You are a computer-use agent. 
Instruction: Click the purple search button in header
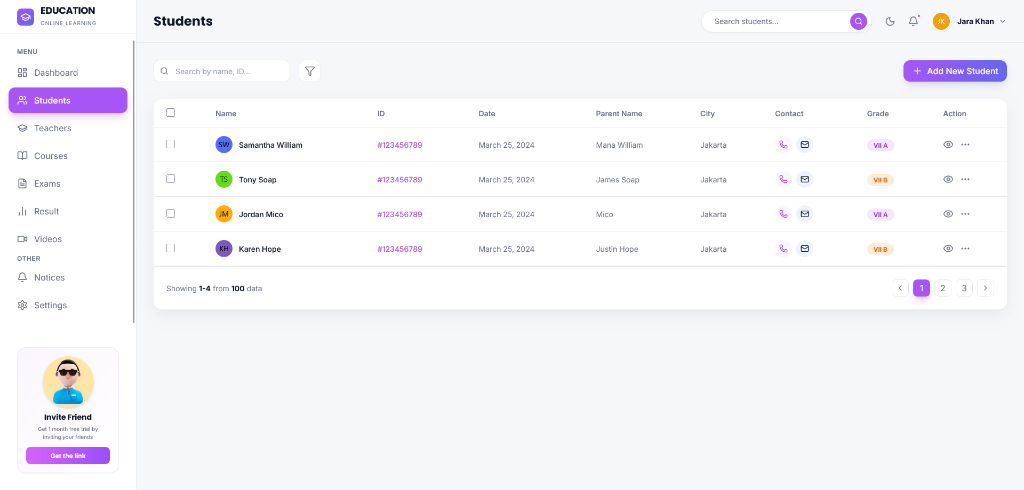[x=858, y=21]
